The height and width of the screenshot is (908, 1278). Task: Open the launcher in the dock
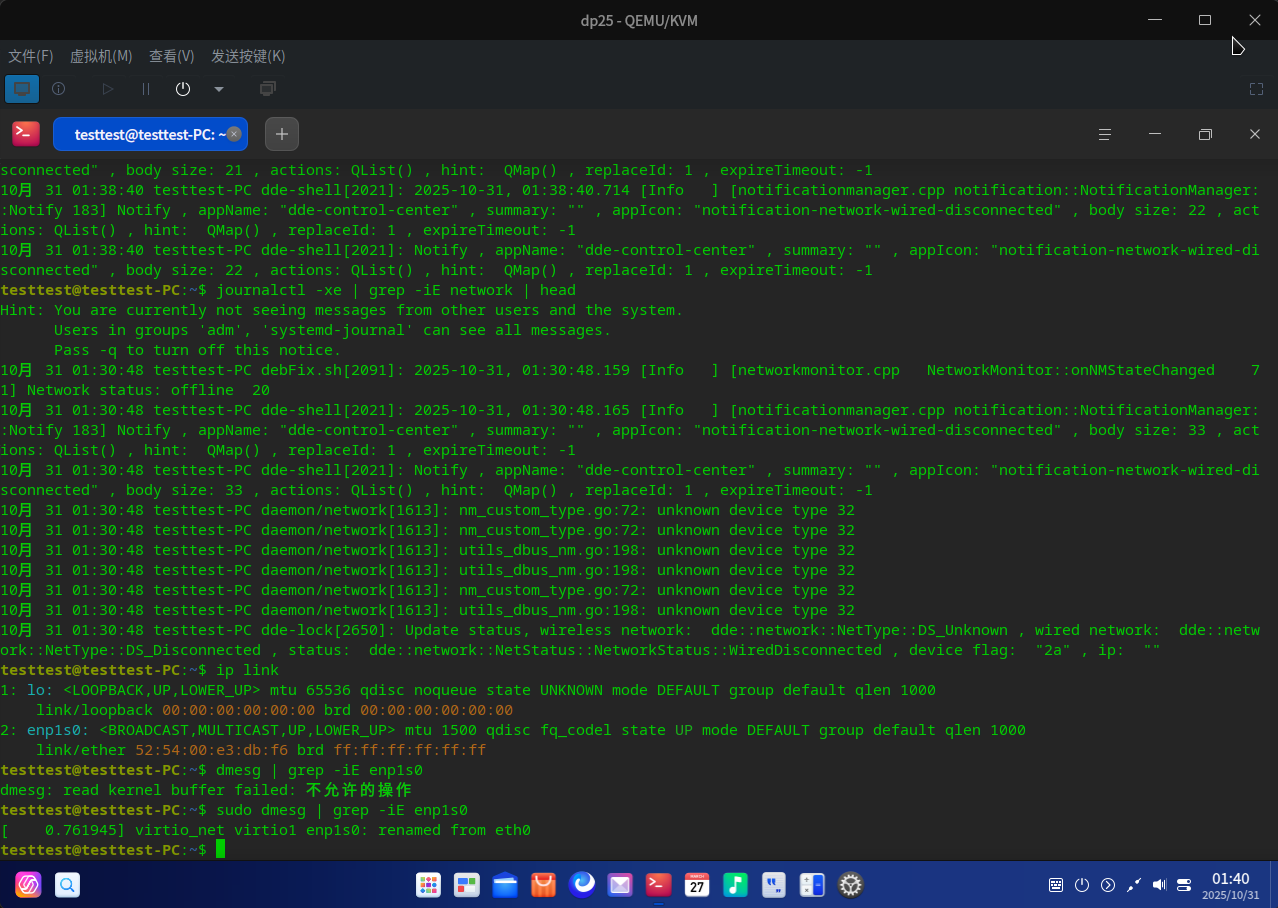[x=28, y=885]
